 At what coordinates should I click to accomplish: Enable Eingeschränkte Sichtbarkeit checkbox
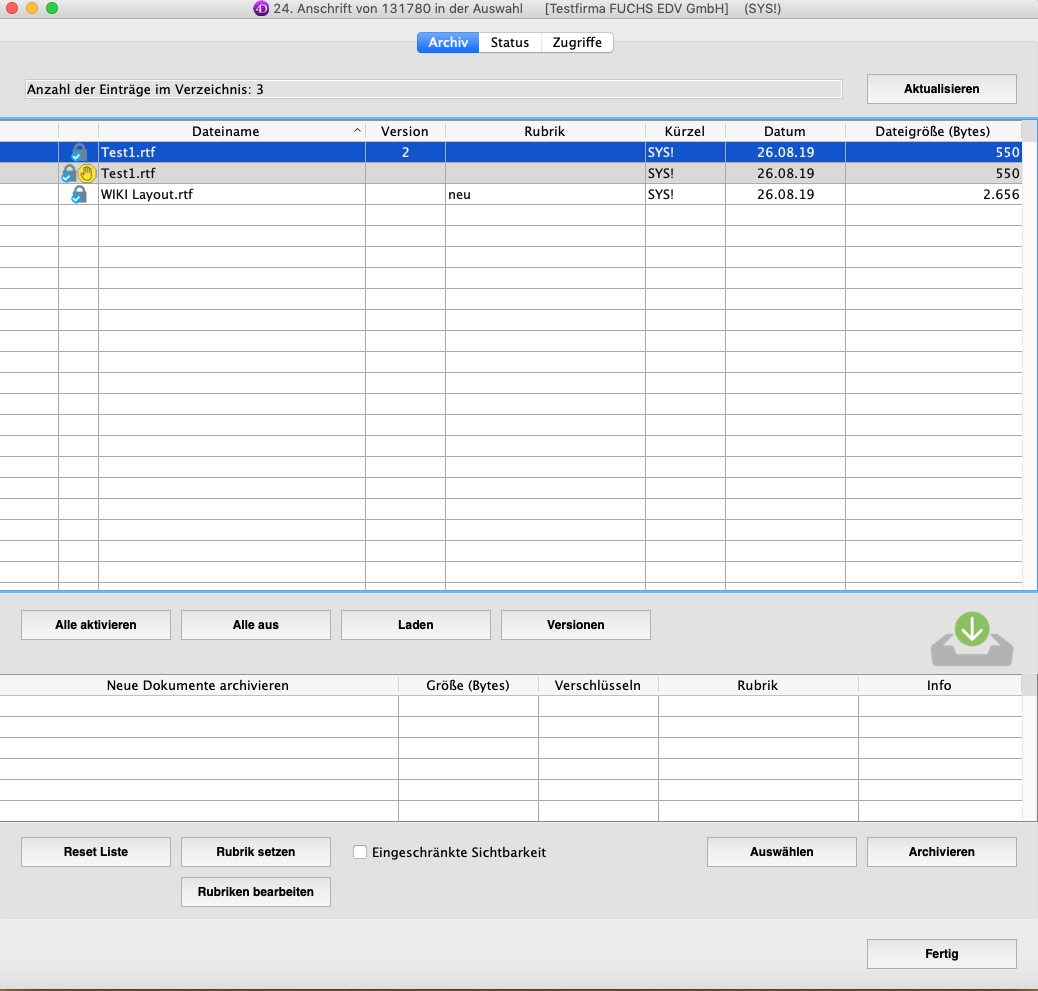click(x=361, y=853)
